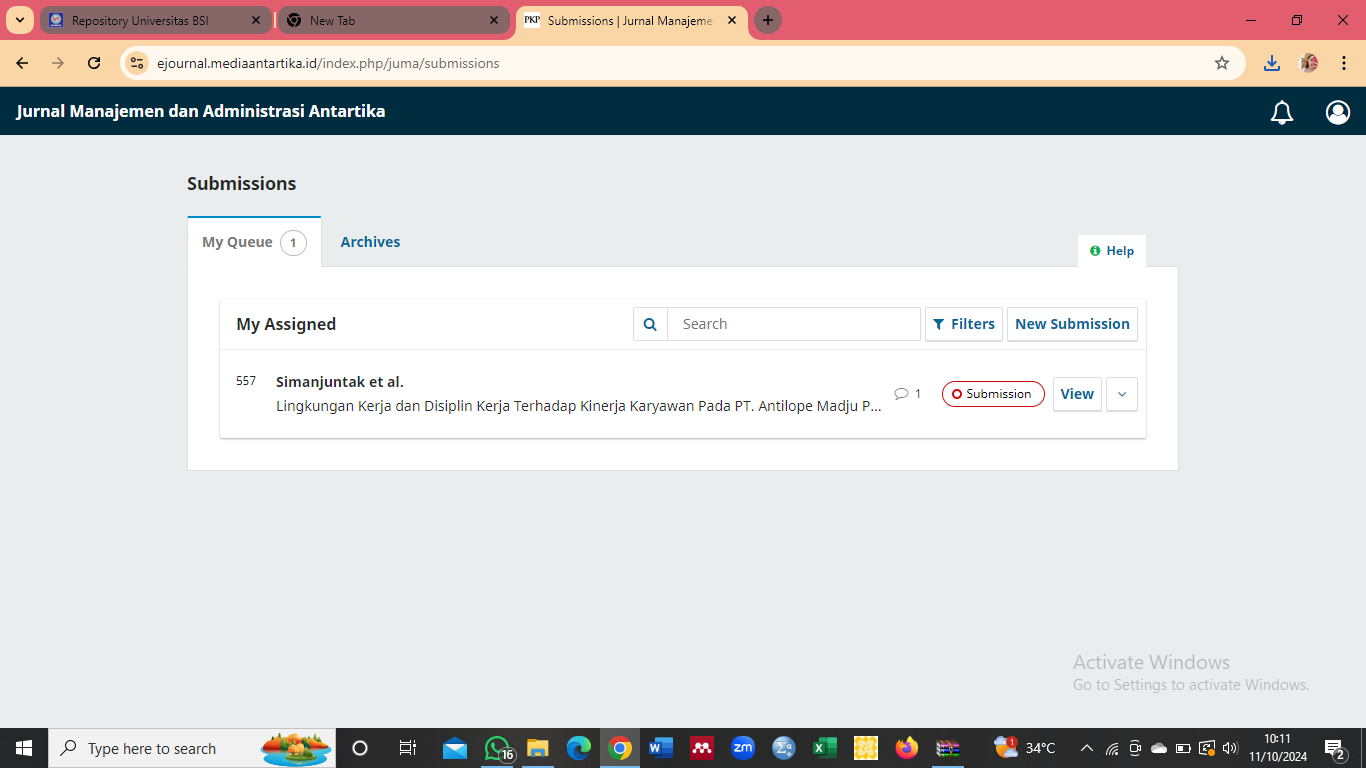Click the battery tray icon

(x=1183, y=748)
